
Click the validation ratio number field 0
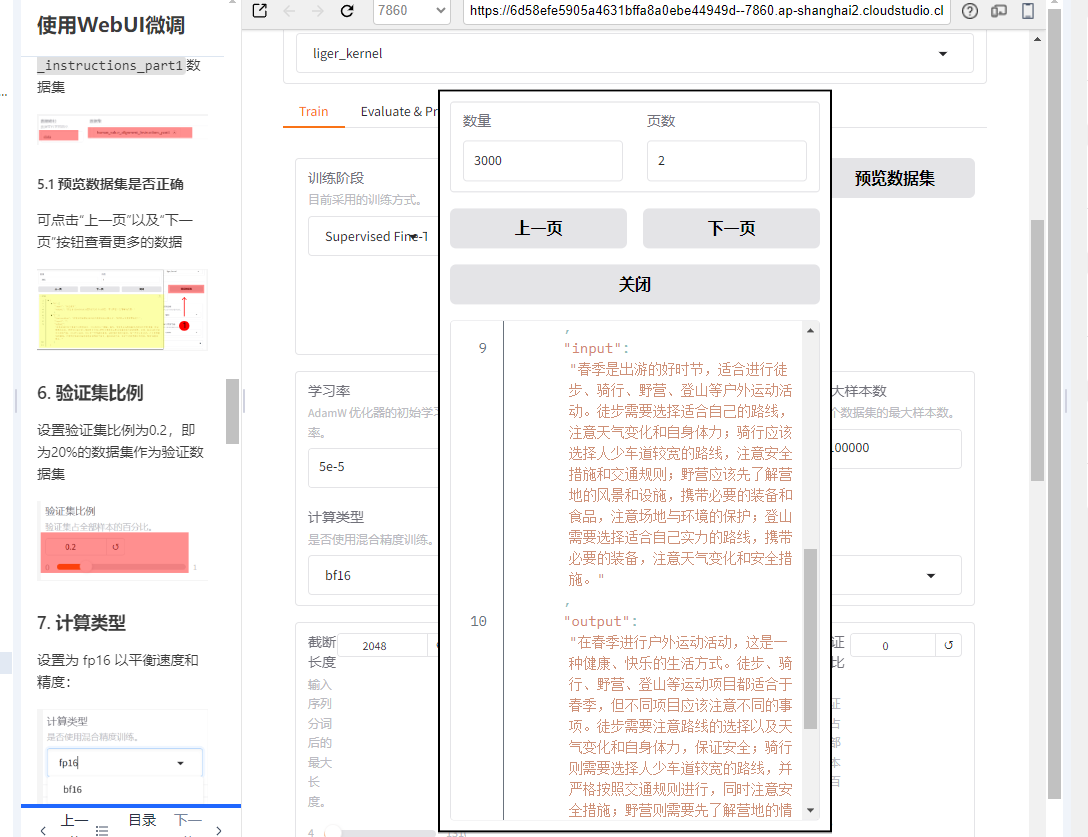(892, 645)
